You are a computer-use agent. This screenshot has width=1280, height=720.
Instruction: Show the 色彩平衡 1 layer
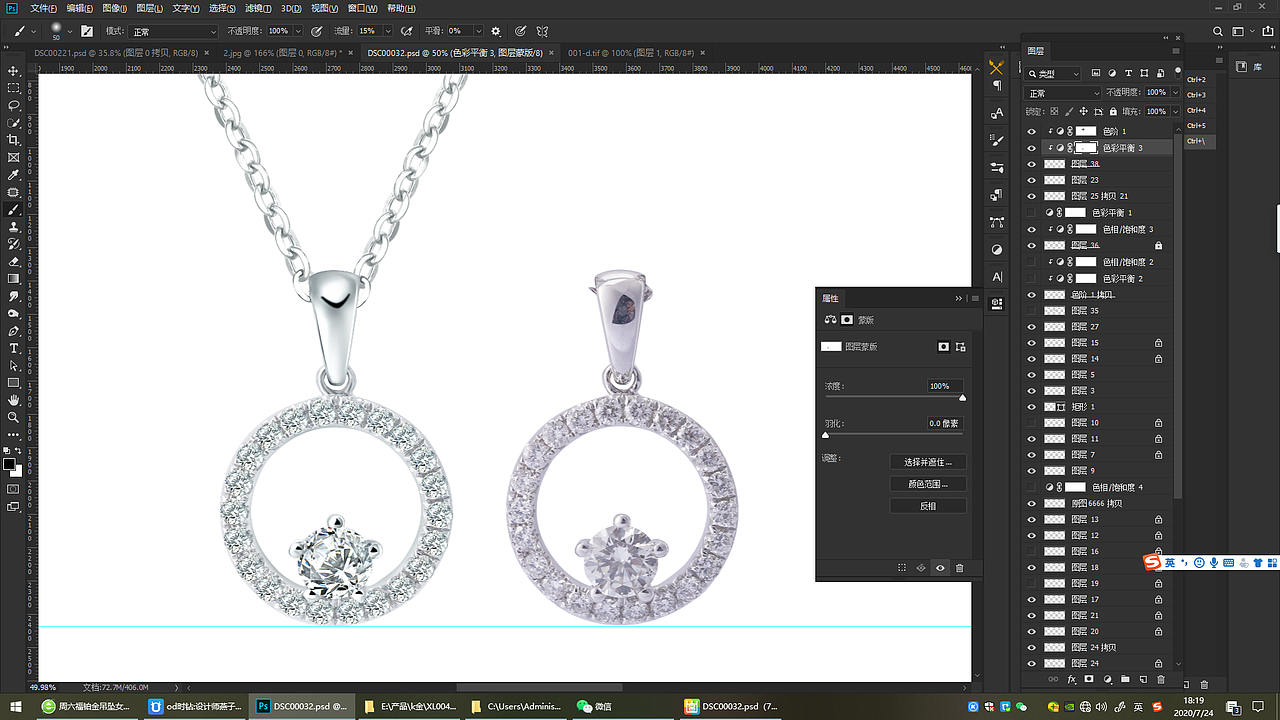click(x=1032, y=213)
